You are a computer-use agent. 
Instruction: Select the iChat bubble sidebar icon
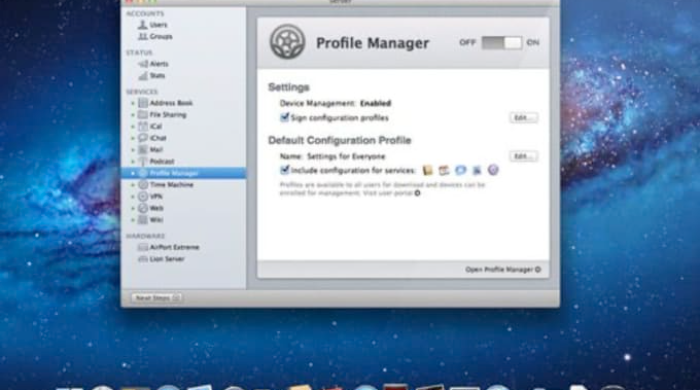(143, 138)
